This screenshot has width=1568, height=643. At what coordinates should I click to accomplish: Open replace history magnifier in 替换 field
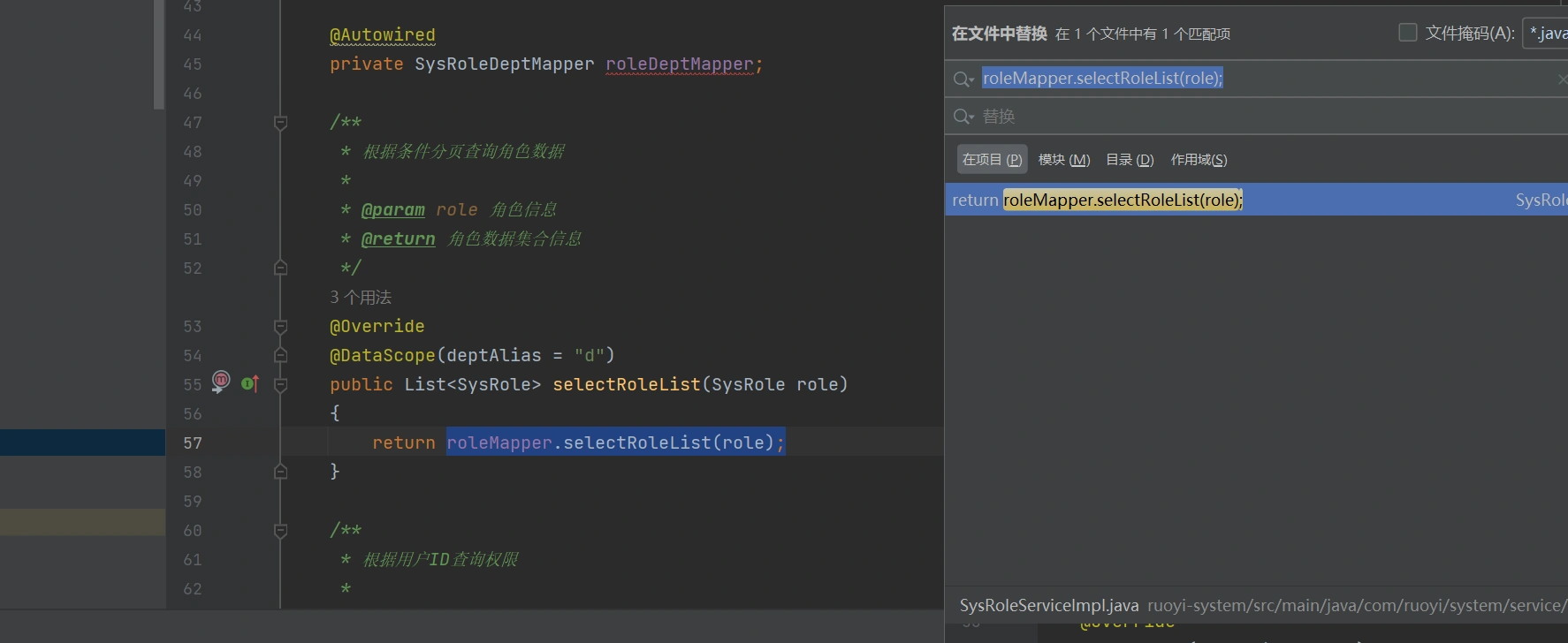tap(963, 117)
